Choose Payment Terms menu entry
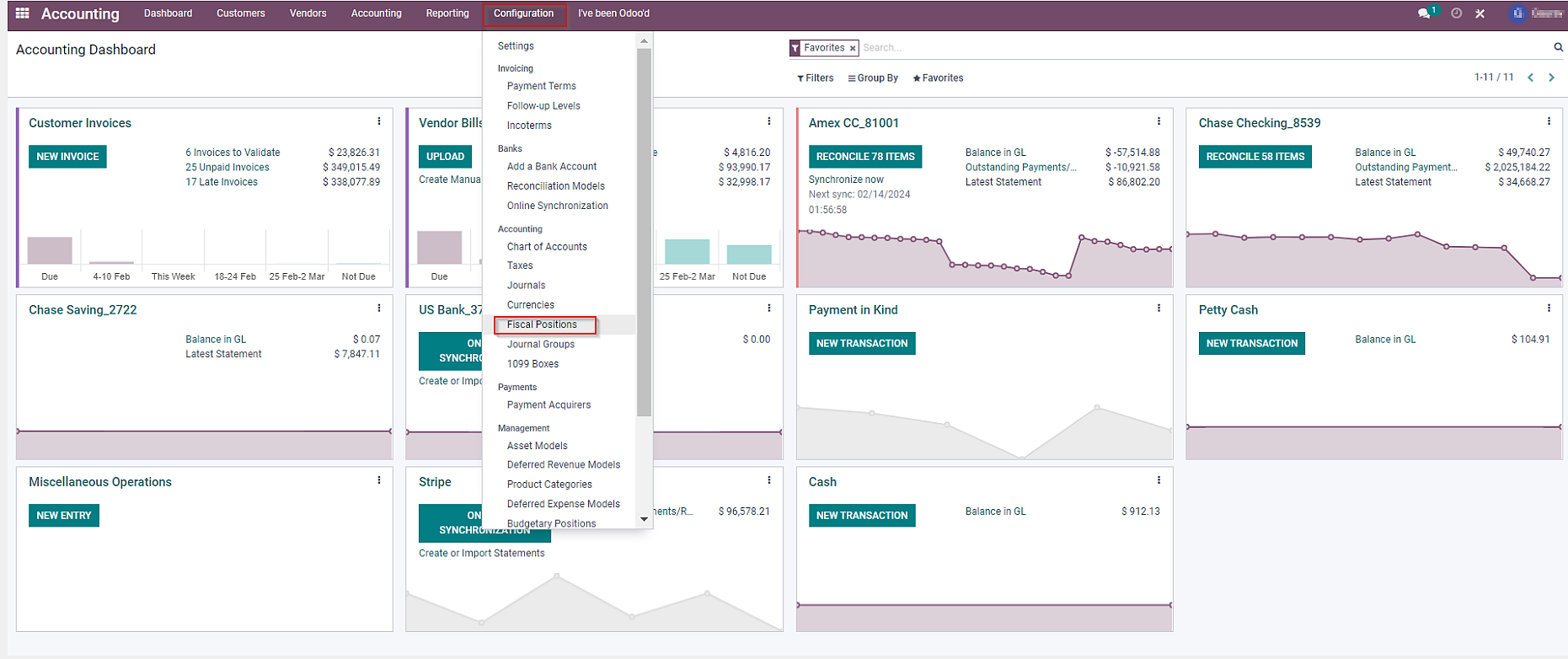Image resolution: width=1568 pixels, height=659 pixels. pos(542,86)
